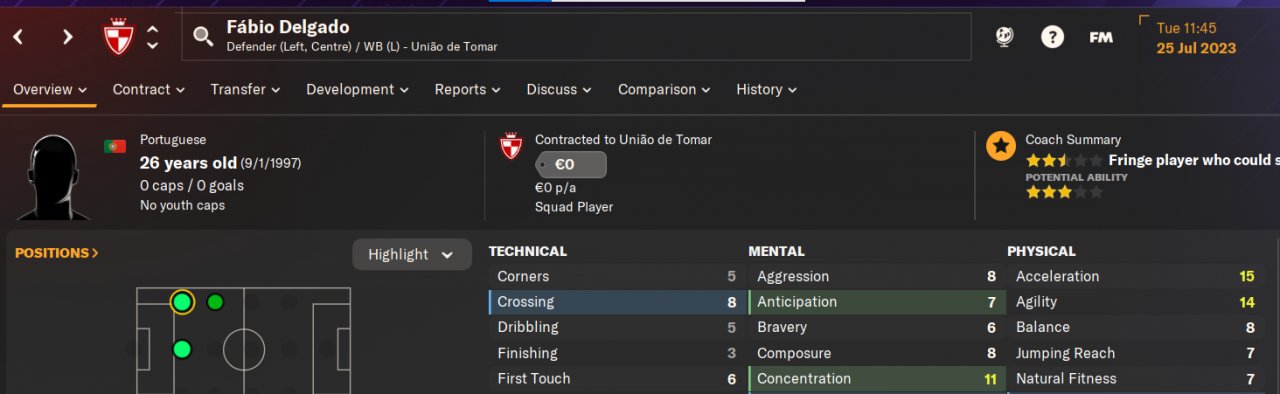Go forward with the right arrow
This screenshot has height=394, width=1280.
pos(67,37)
